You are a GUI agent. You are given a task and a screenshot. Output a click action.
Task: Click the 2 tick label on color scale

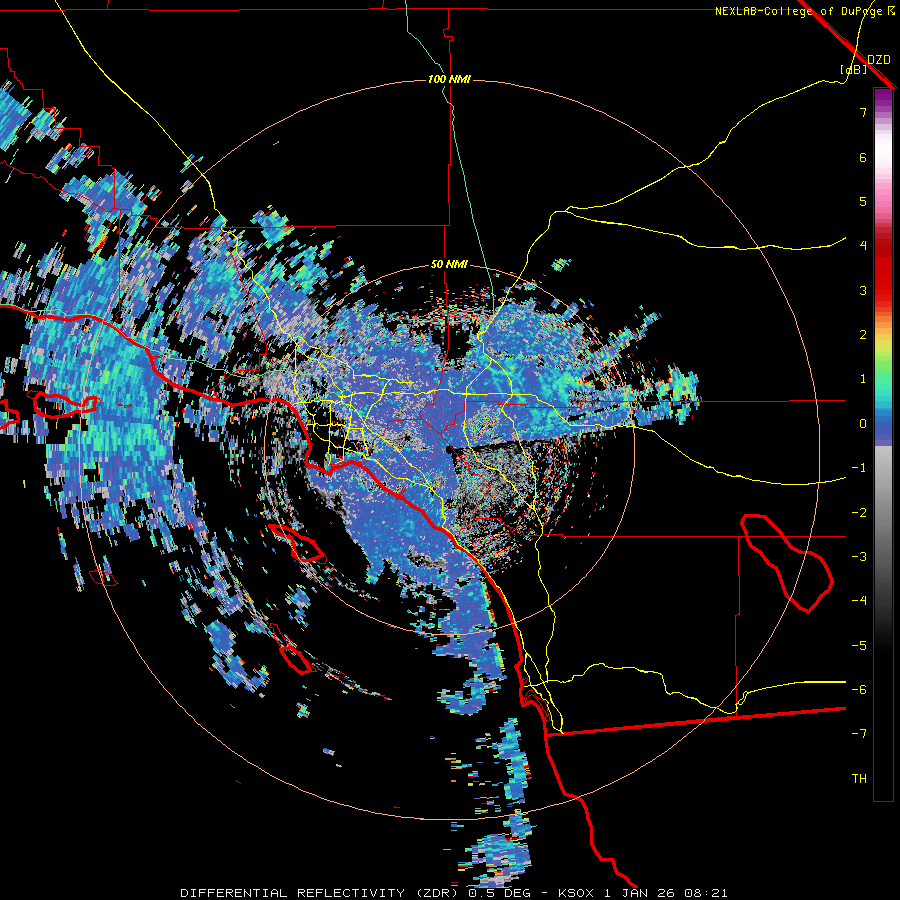[863, 335]
